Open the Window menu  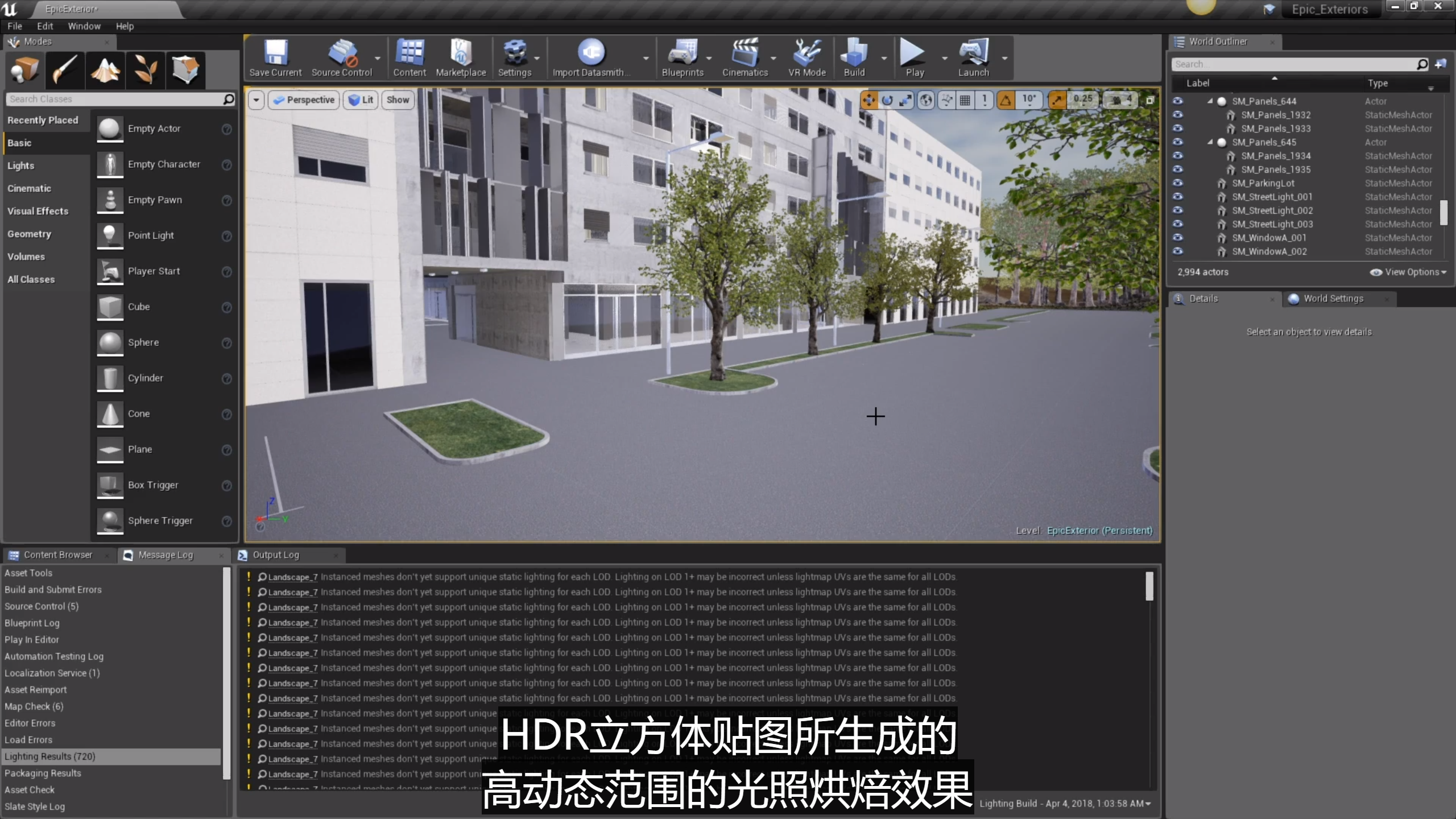(84, 26)
